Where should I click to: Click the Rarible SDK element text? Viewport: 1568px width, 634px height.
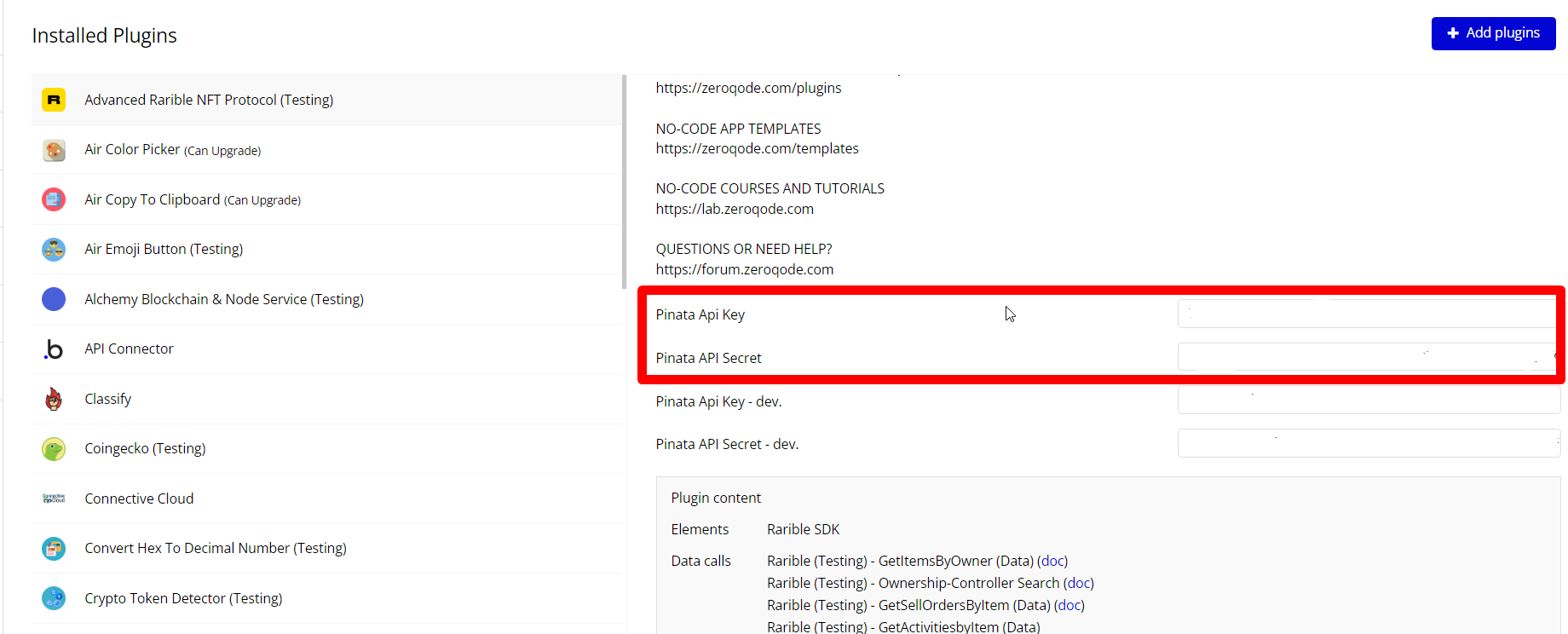click(803, 529)
